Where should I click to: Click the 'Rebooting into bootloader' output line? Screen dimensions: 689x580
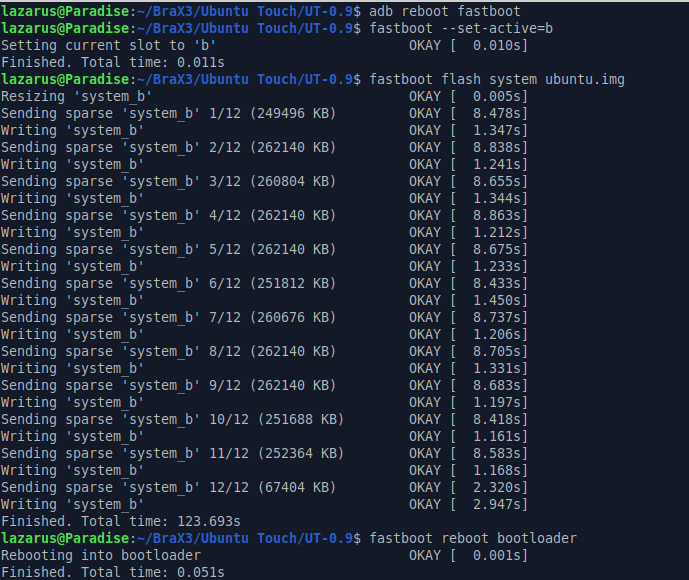pos(100,555)
